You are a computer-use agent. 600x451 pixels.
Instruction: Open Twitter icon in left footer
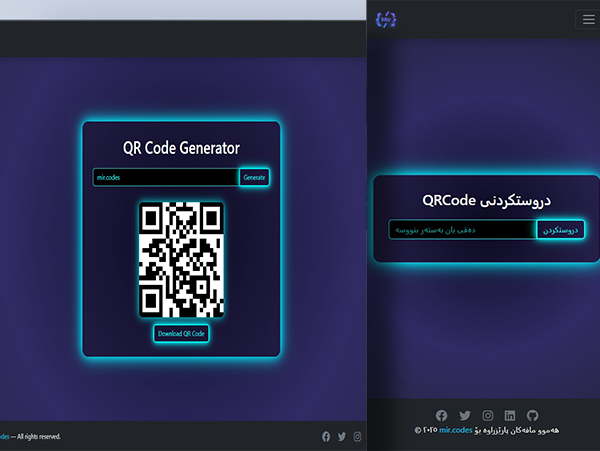(x=342, y=436)
